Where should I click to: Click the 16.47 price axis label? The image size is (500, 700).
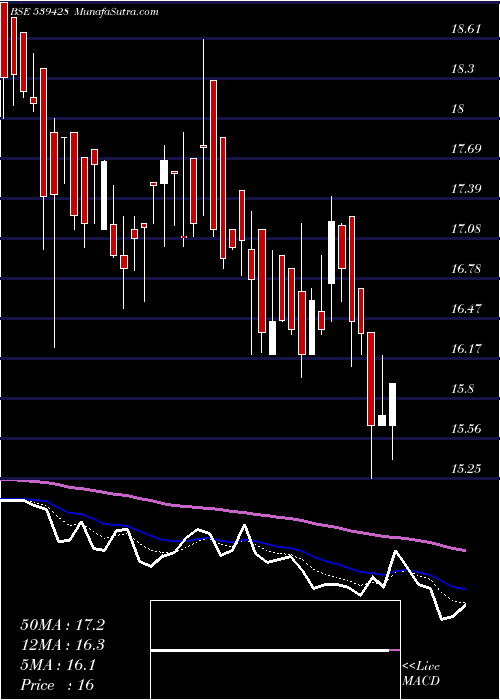pyautogui.click(x=466, y=308)
